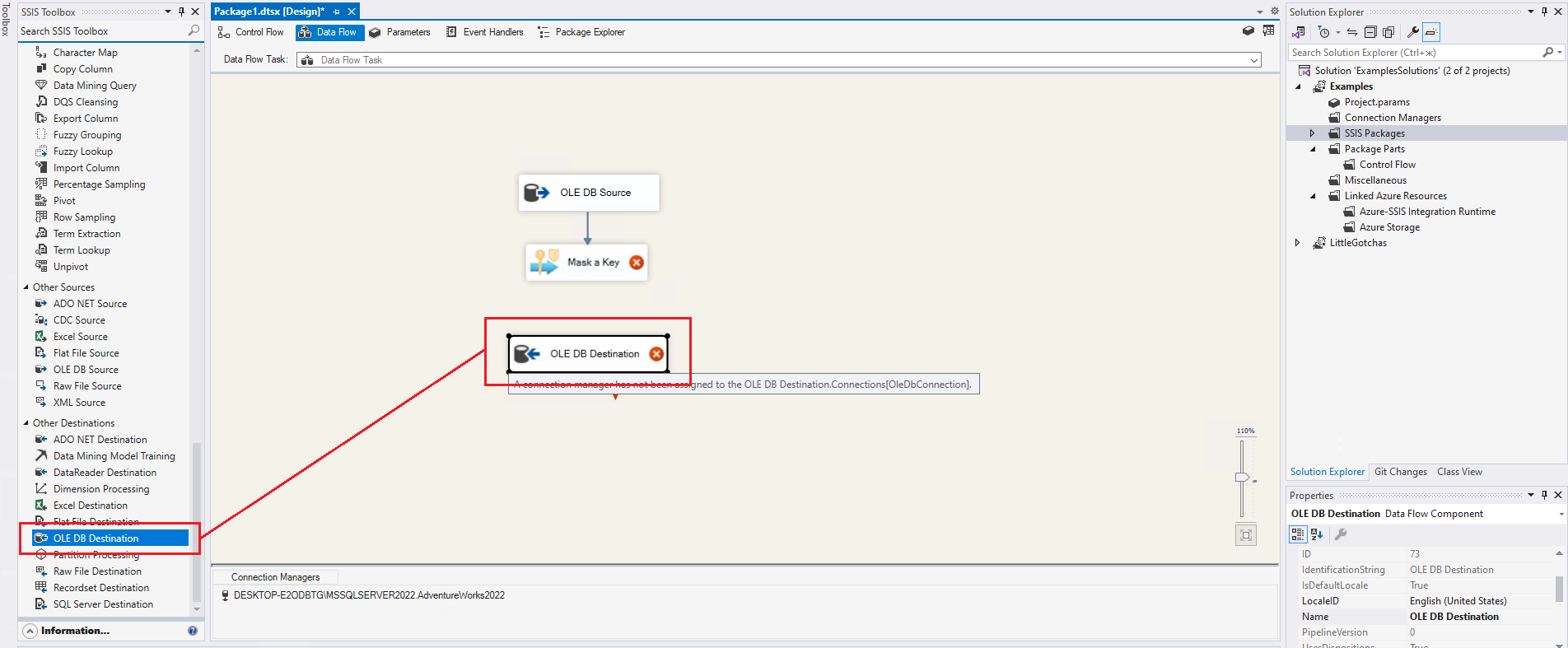Collapse the Other Sources toolbox group
Image resolution: width=1568 pixels, height=648 pixels.
point(26,287)
